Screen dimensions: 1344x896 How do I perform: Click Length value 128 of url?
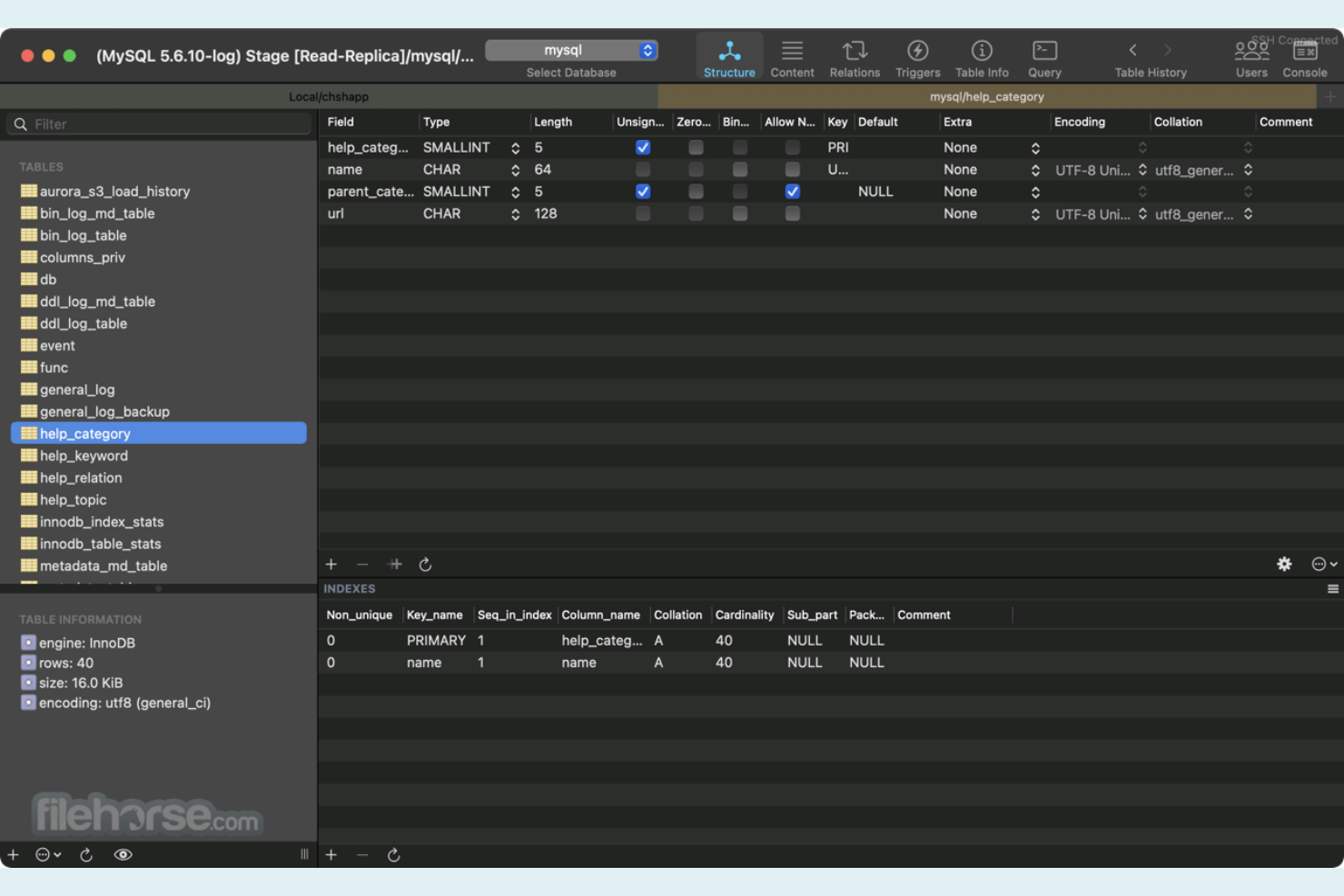[x=546, y=213]
